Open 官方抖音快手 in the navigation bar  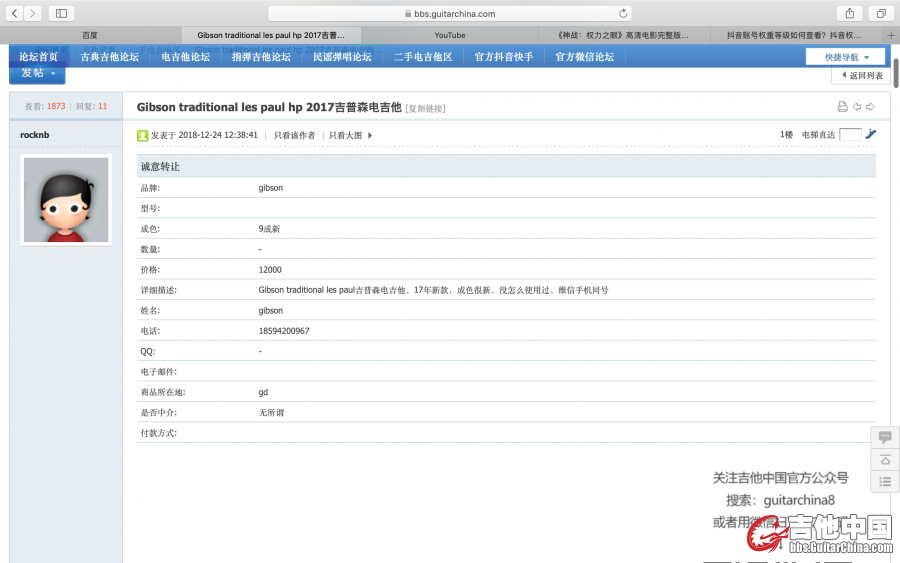(504, 57)
